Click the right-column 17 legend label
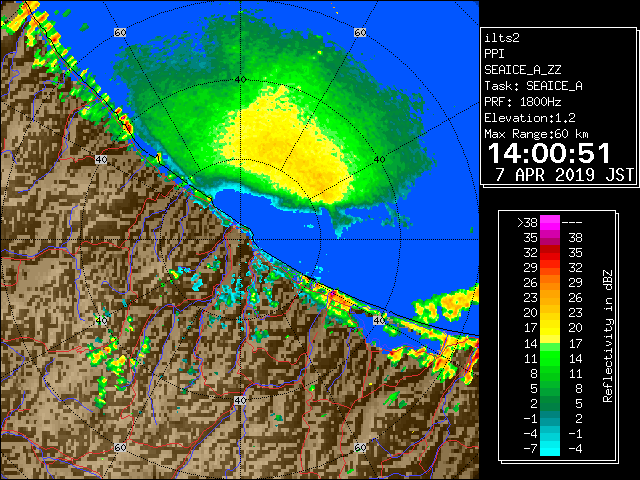Screen dimensions: 640x480 (575, 343)
